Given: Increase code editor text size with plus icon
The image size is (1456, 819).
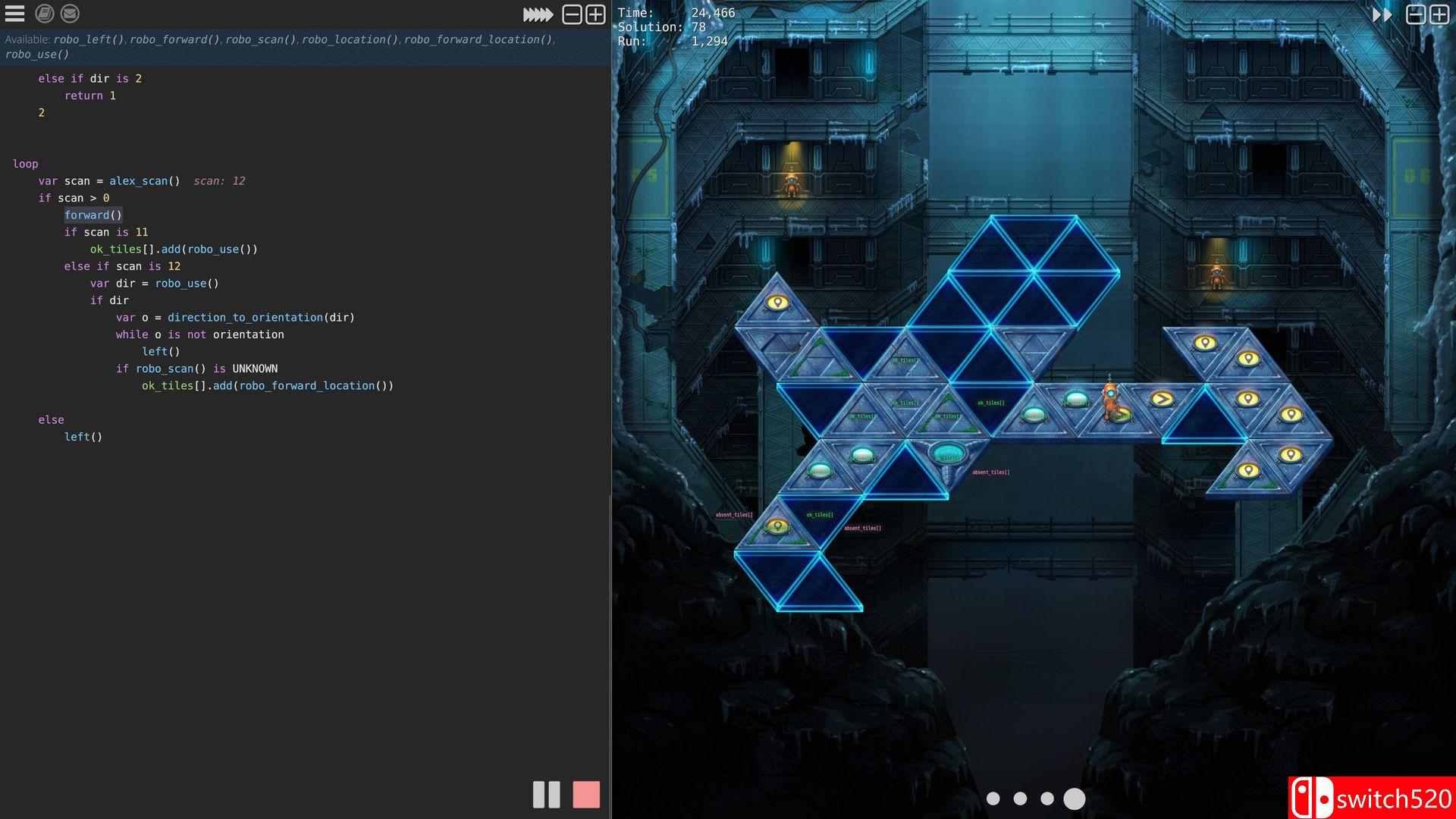Looking at the screenshot, I should (x=594, y=14).
